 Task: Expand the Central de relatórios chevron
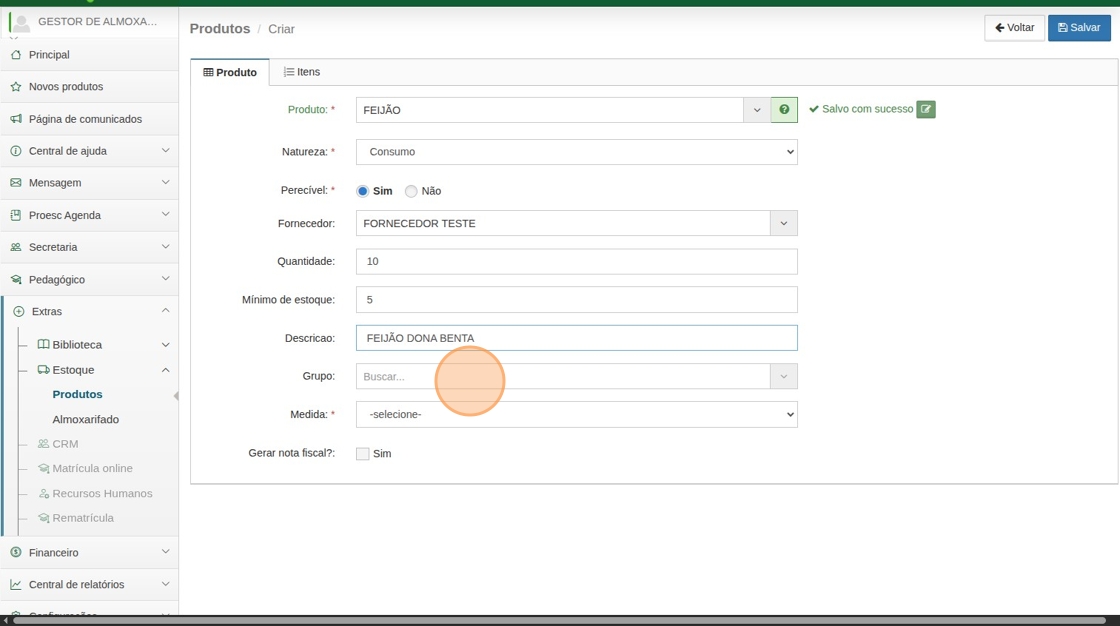click(166, 584)
